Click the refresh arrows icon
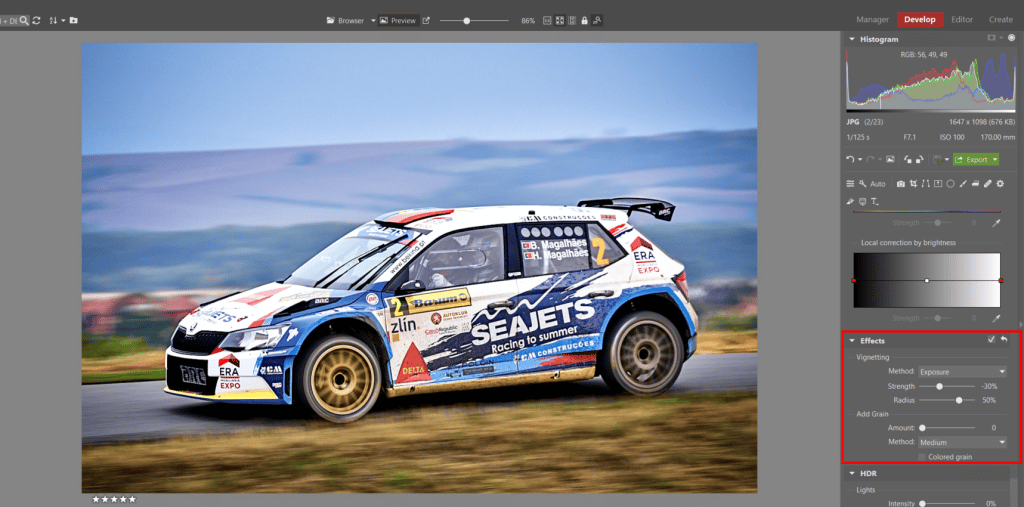 click(36, 20)
